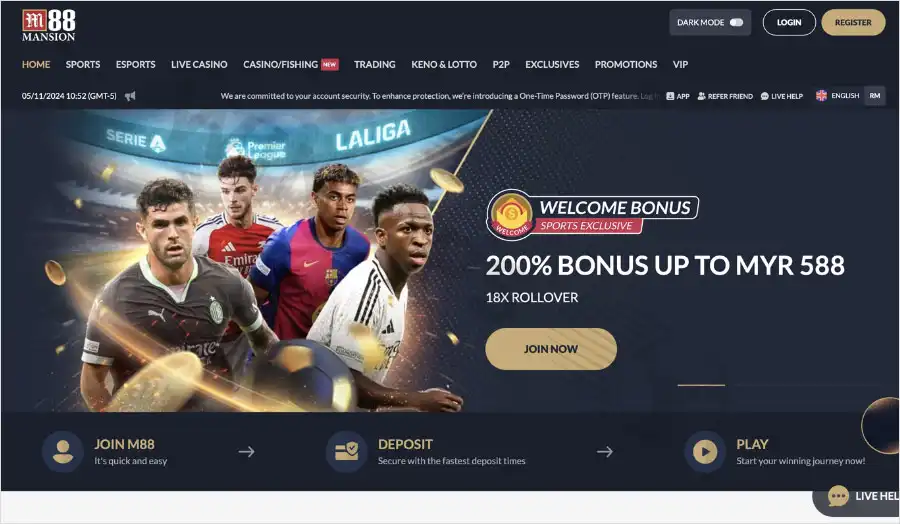This screenshot has width=900, height=524.
Task: Open the English language selector
Action: coord(837,96)
